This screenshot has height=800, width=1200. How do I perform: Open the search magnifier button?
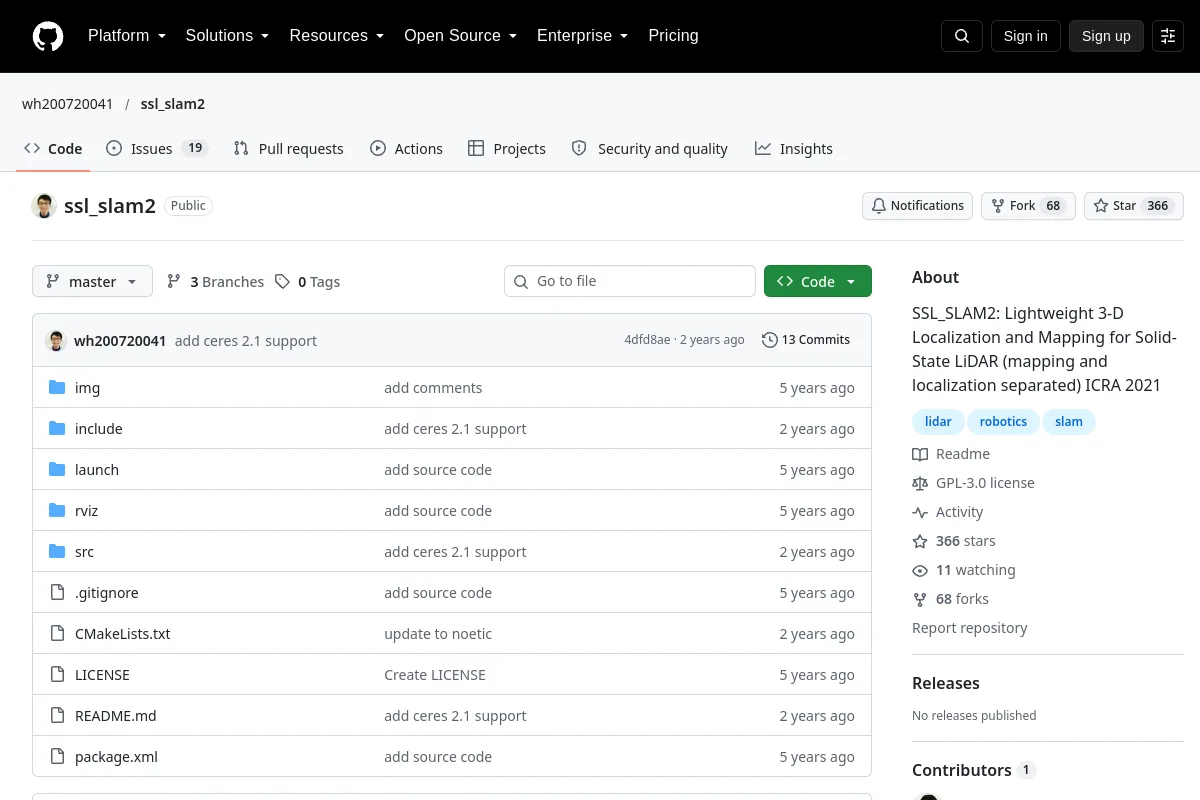pyautogui.click(x=962, y=36)
